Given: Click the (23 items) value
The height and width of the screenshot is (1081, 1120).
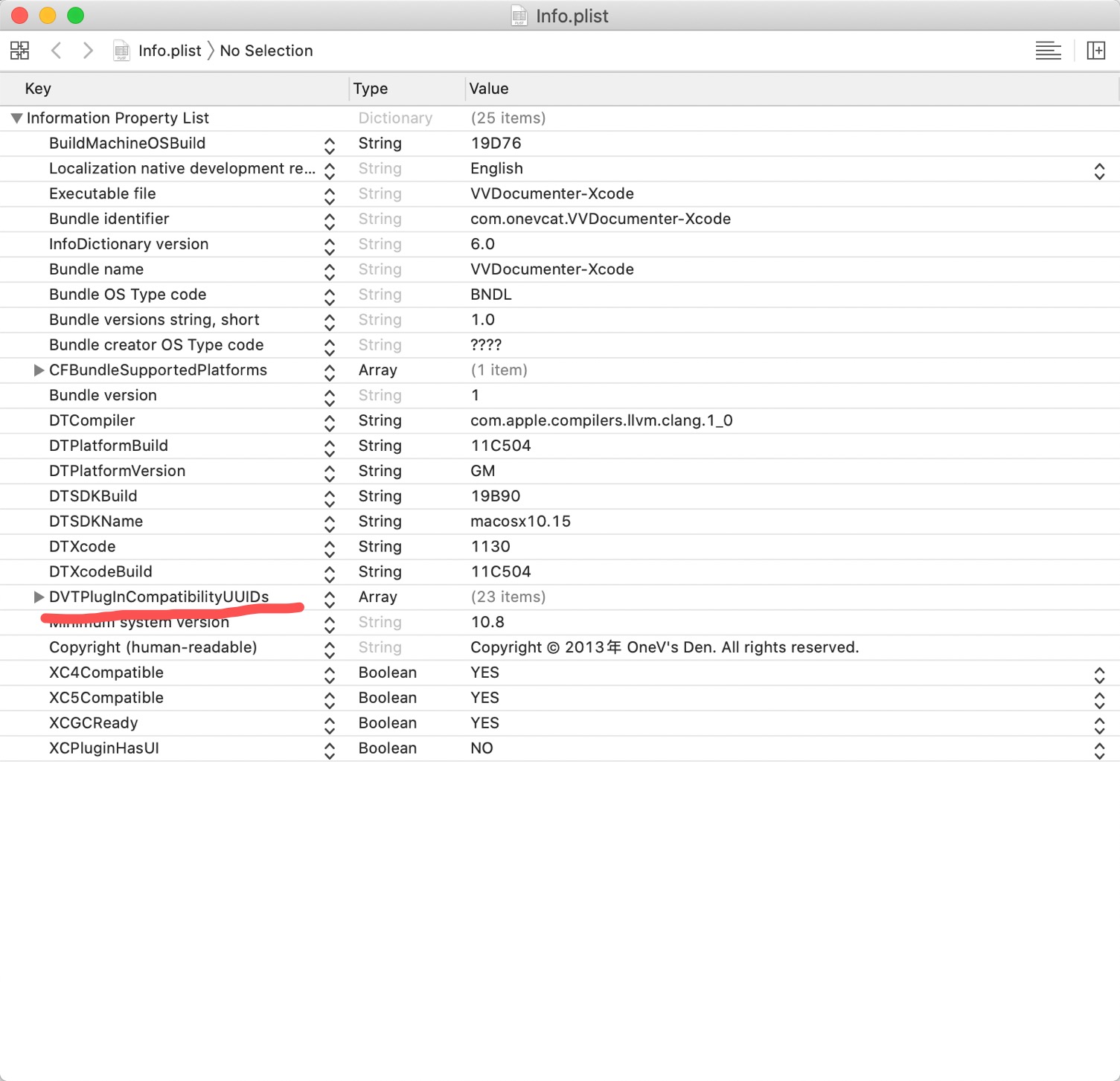Looking at the screenshot, I should pos(508,597).
